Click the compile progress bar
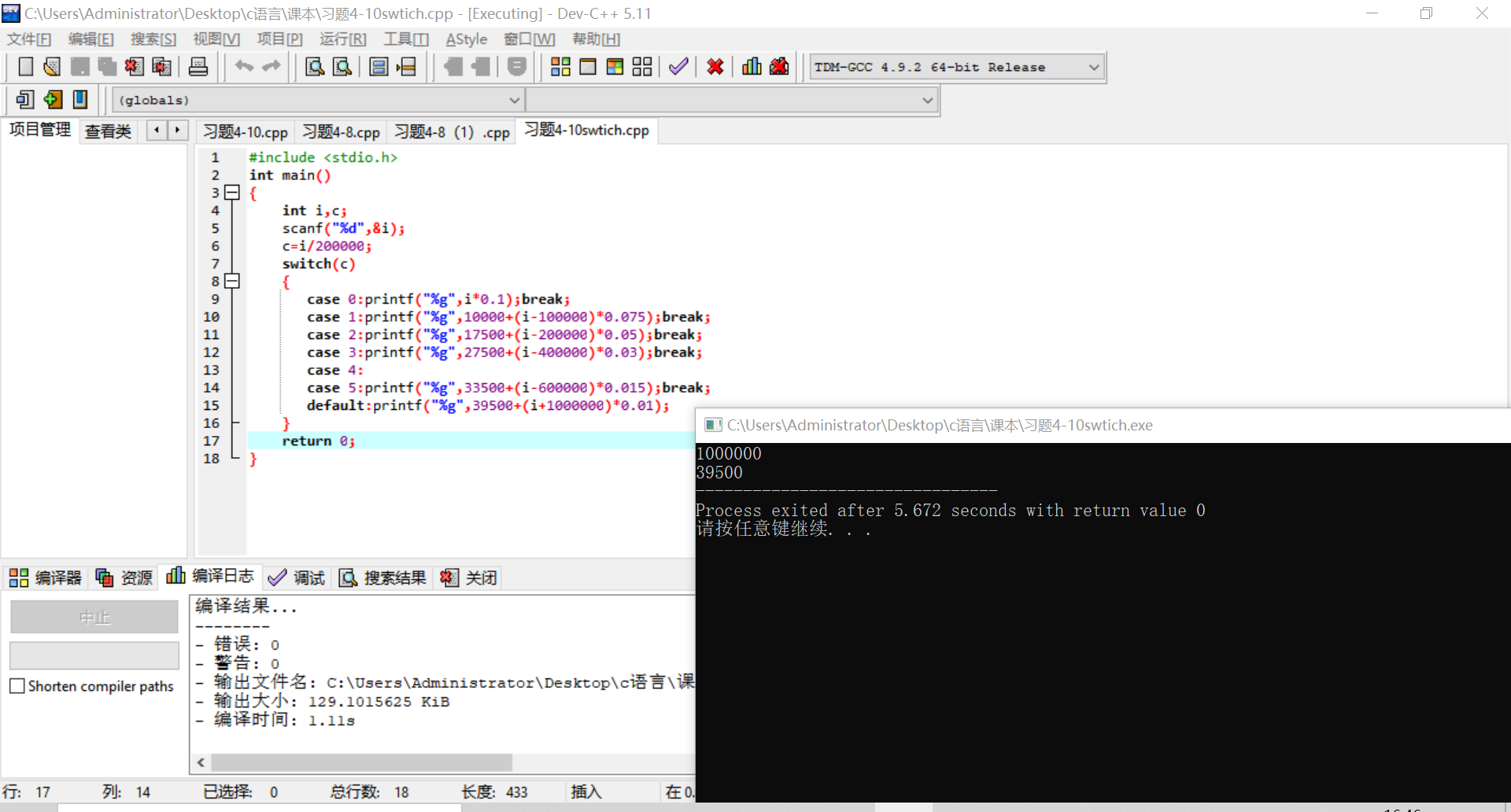Screen dimensions: 1511x812 click(94, 655)
